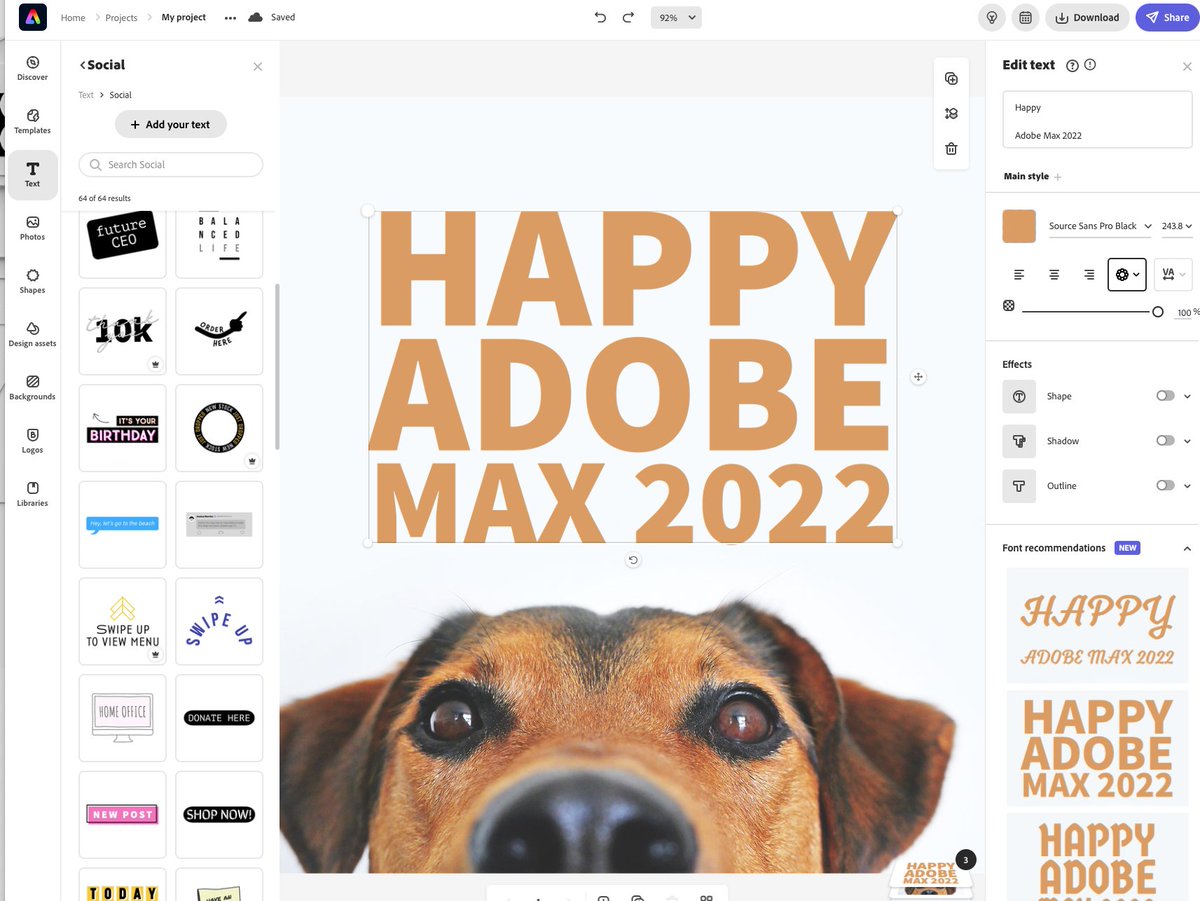
Task: Click the 100% opacity value field
Action: click(1184, 313)
